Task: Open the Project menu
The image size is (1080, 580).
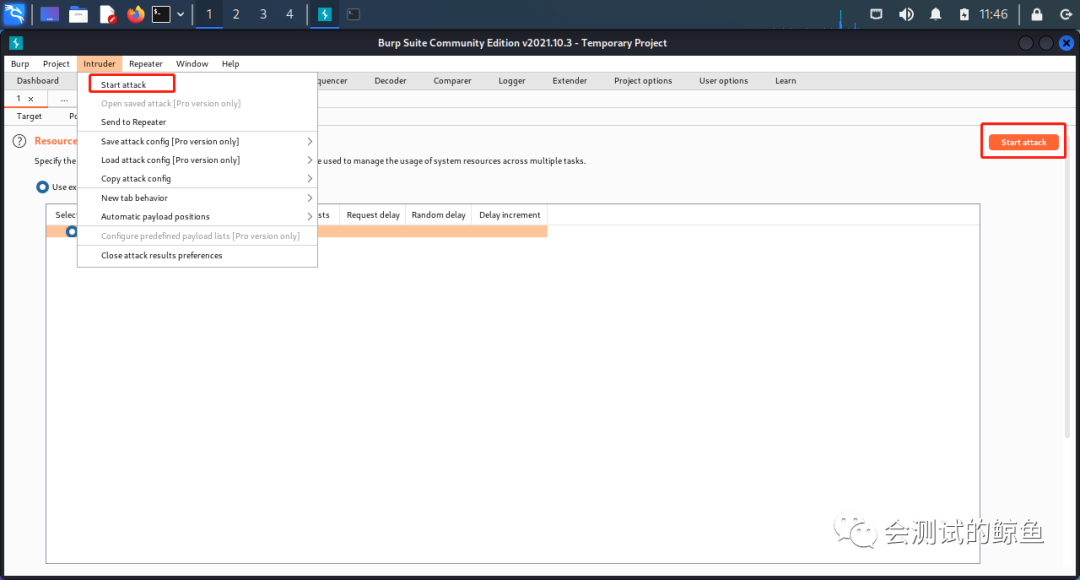Action: pyautogui.click(x=56, y=63)
